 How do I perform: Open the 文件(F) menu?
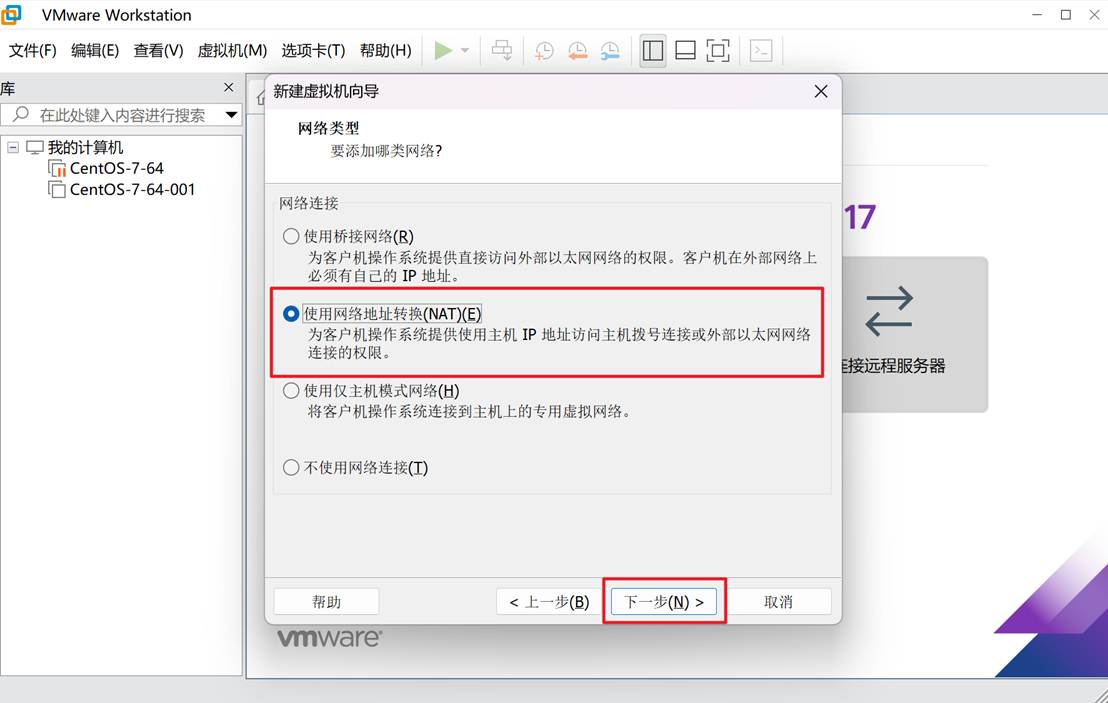pyautogui.click(x=33, y=50)
